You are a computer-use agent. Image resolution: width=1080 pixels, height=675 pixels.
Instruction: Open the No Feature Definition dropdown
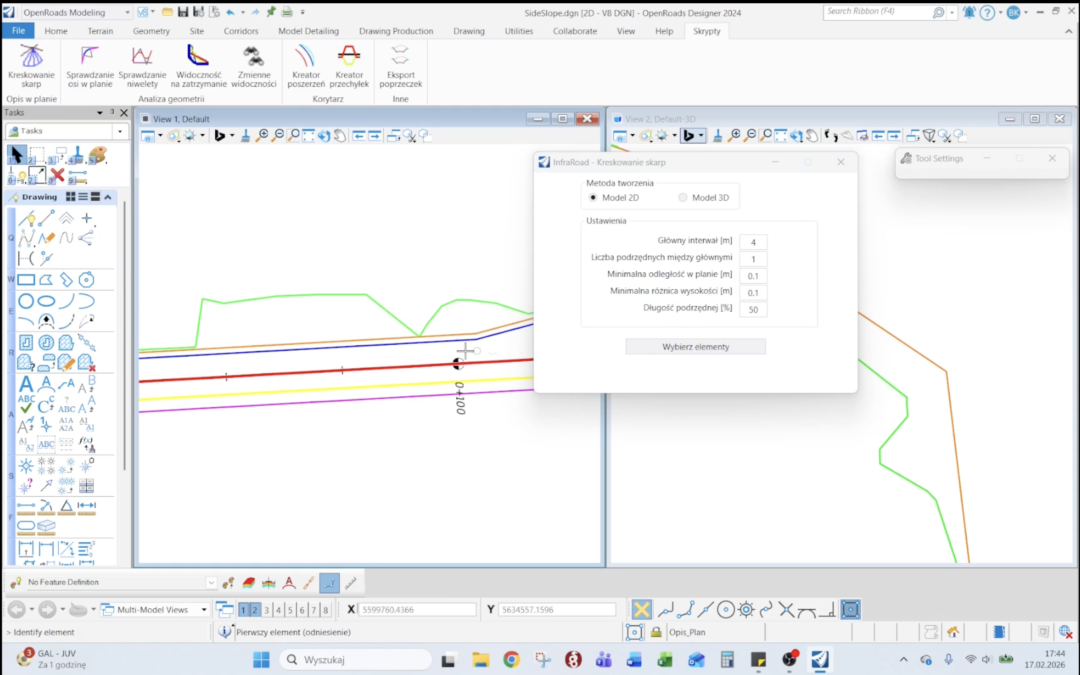(x=211, y=582)
